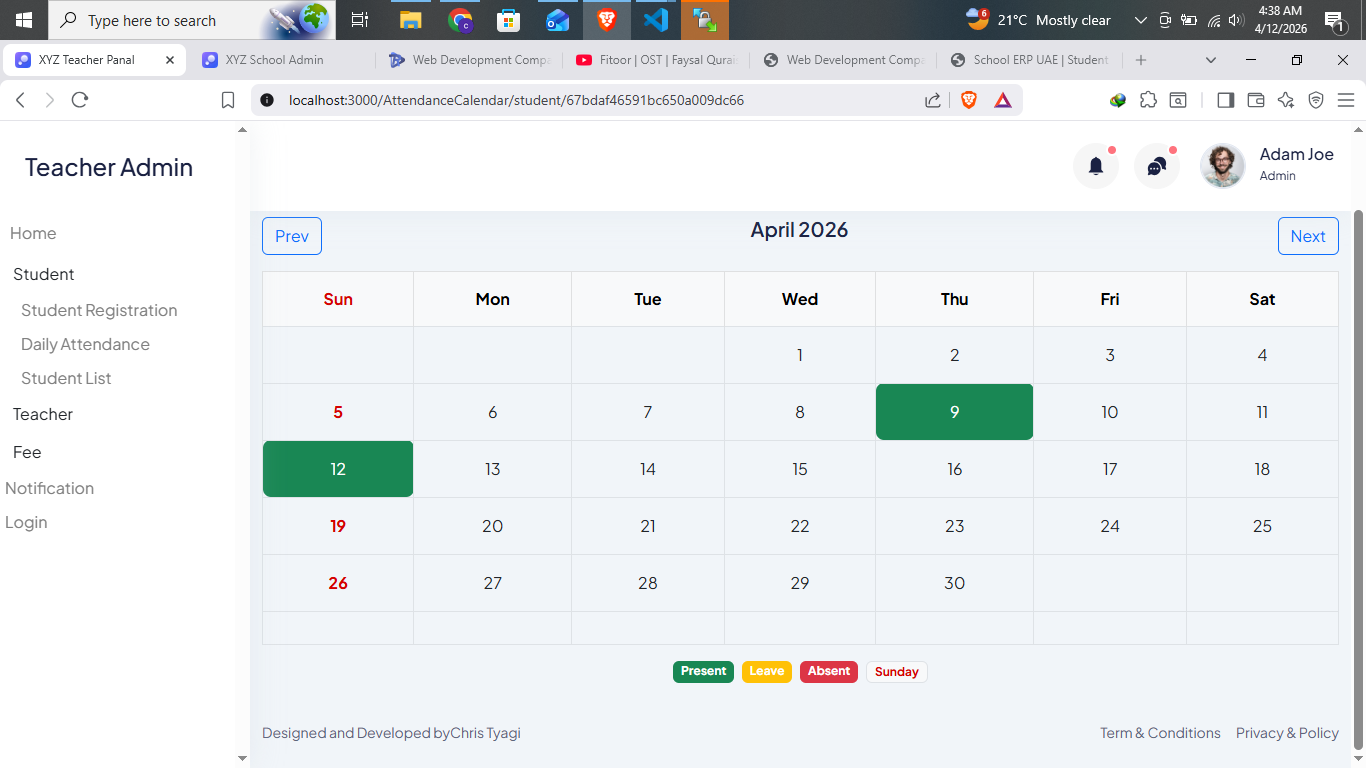Expand the Student menu in the sidebar

[x=44, y=274]
